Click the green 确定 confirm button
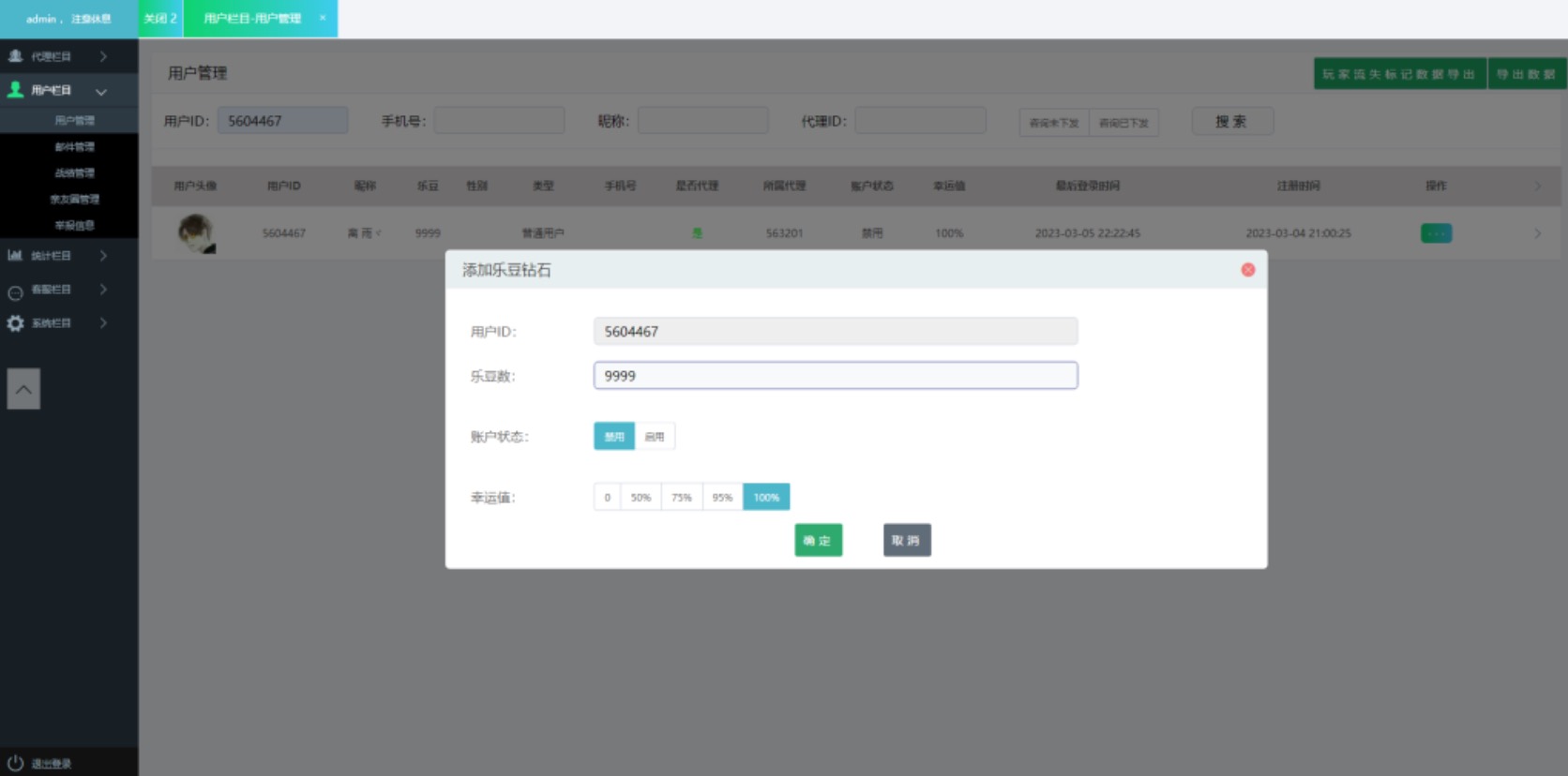This screenshot has height=776, width=1568. click(818, 541)
